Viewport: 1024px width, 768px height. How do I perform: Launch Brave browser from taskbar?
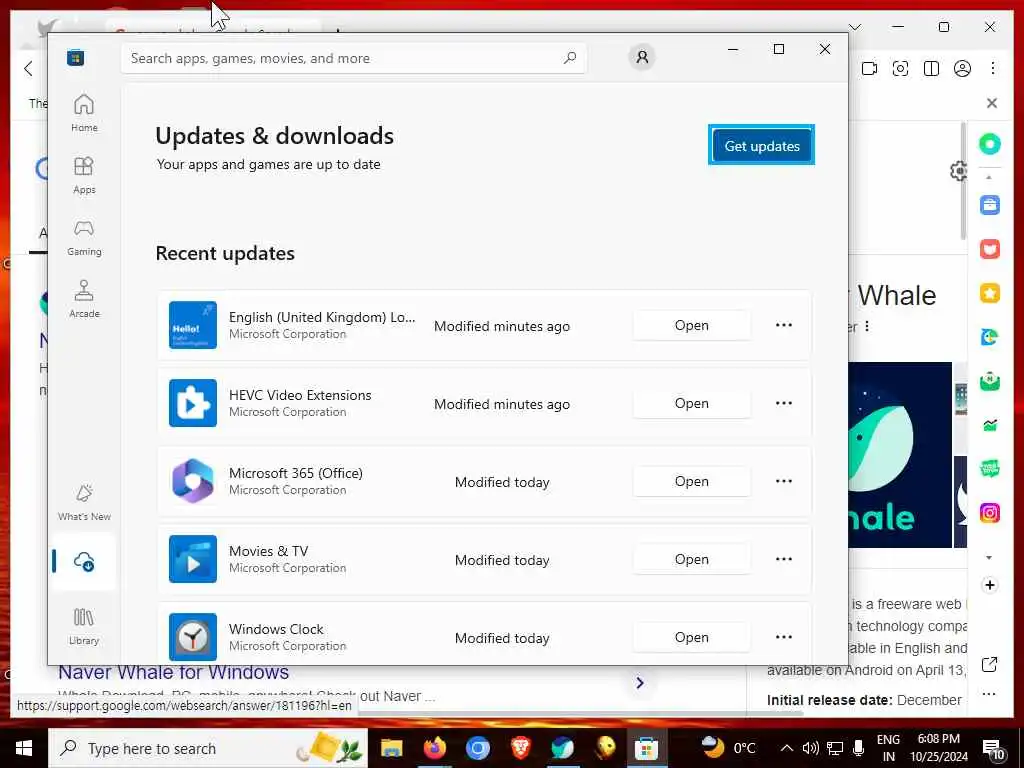[x=520, y=748]
